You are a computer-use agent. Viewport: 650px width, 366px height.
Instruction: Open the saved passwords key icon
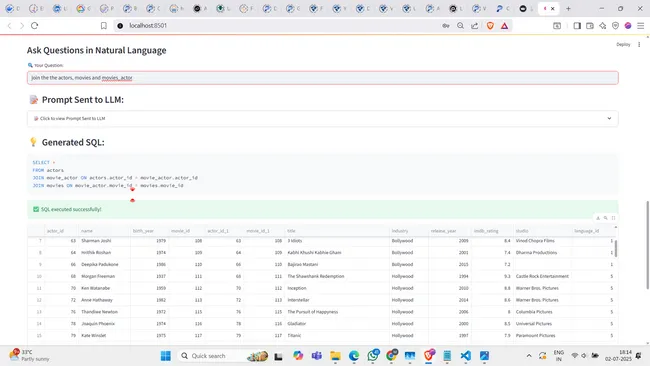pos(446,26)
